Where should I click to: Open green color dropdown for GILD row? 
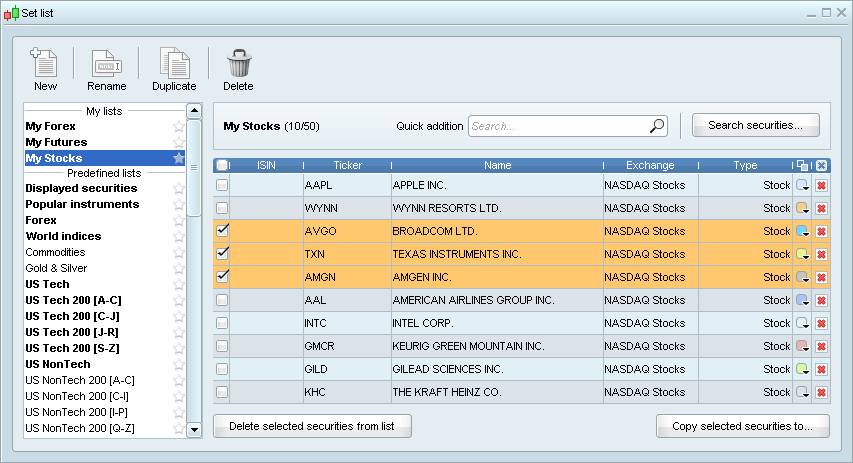tap(802, 369)
